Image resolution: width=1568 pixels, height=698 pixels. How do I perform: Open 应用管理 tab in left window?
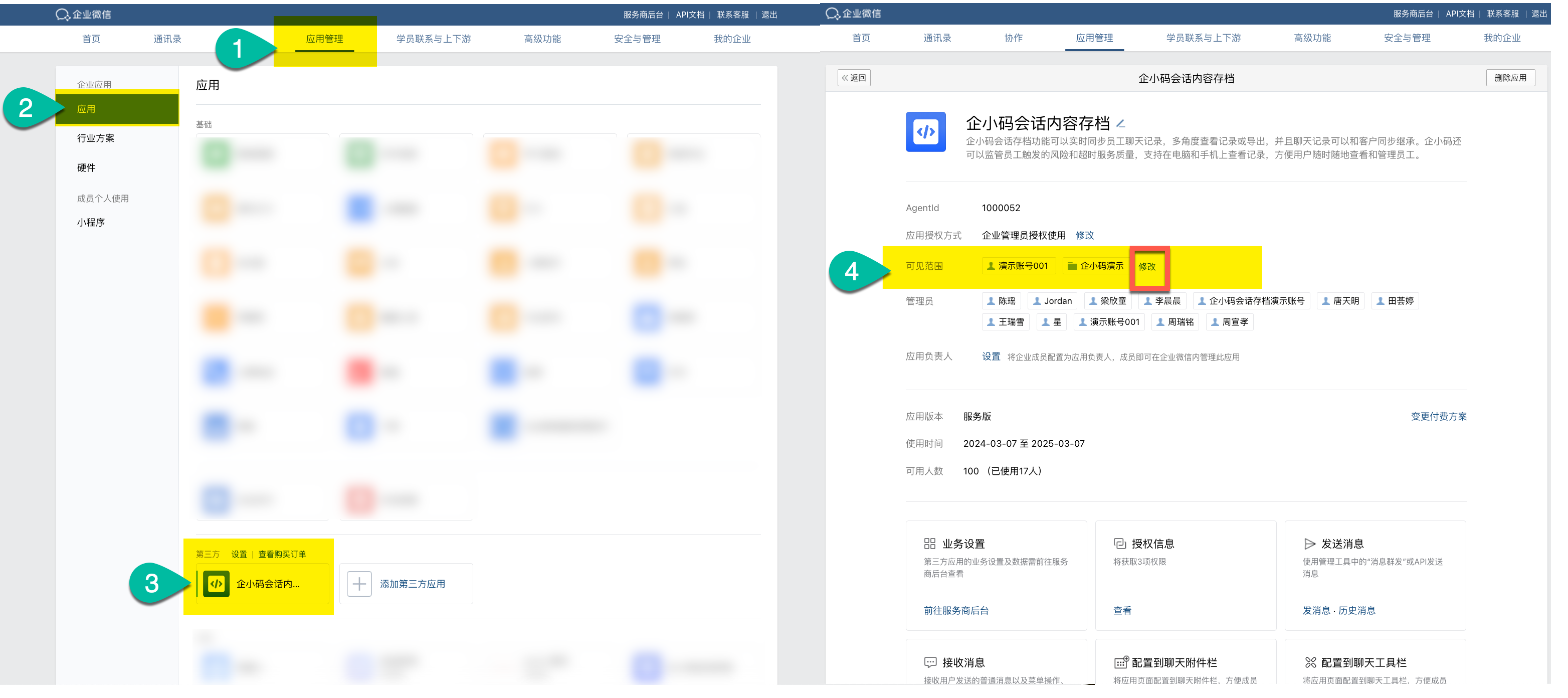pos(324,39)
